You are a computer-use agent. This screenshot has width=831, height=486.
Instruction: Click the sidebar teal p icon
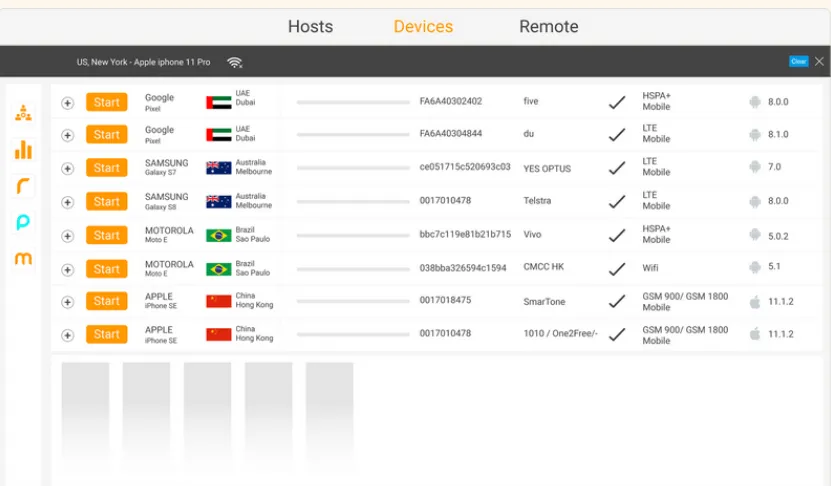(23, 222)
